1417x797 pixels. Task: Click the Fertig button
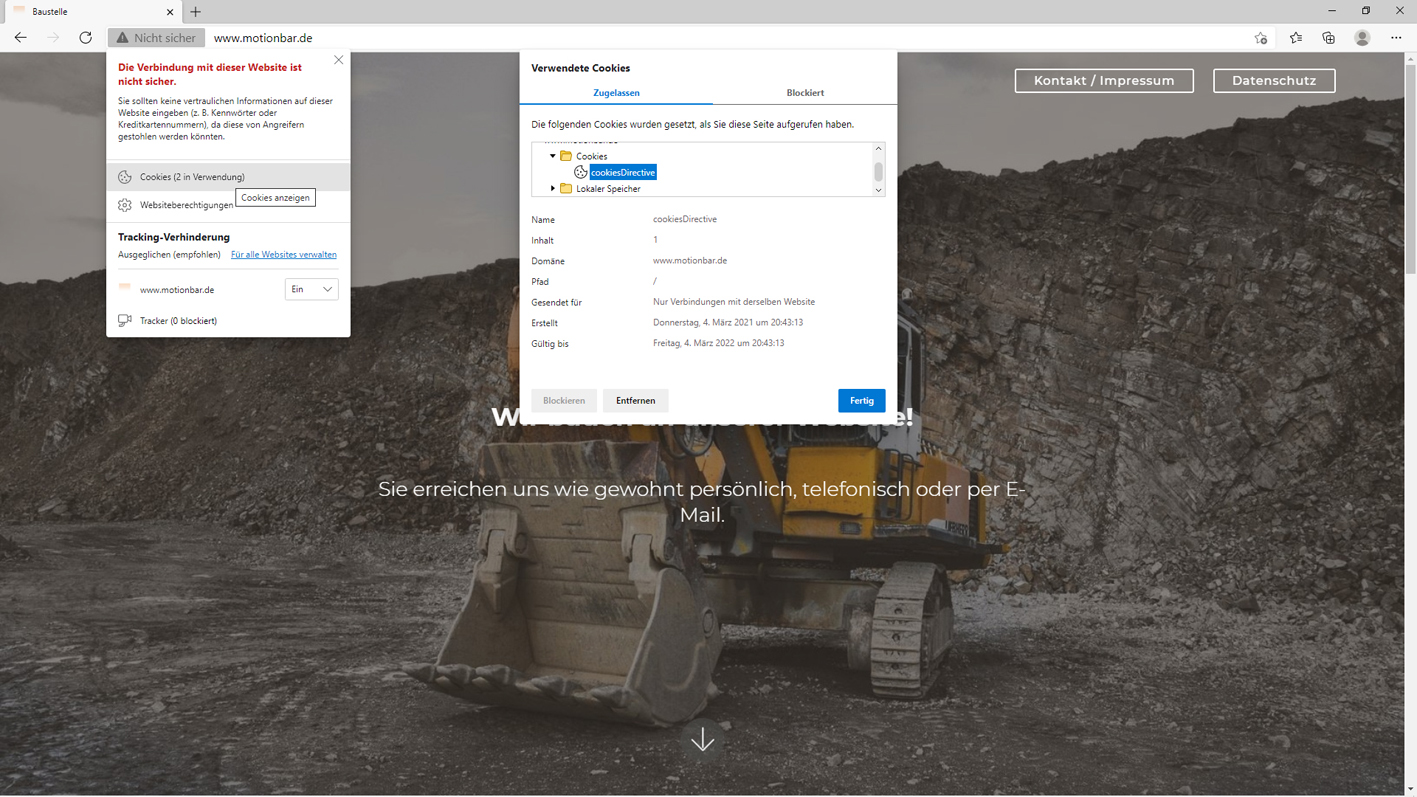pyautogui.click(x=861, y=401)
